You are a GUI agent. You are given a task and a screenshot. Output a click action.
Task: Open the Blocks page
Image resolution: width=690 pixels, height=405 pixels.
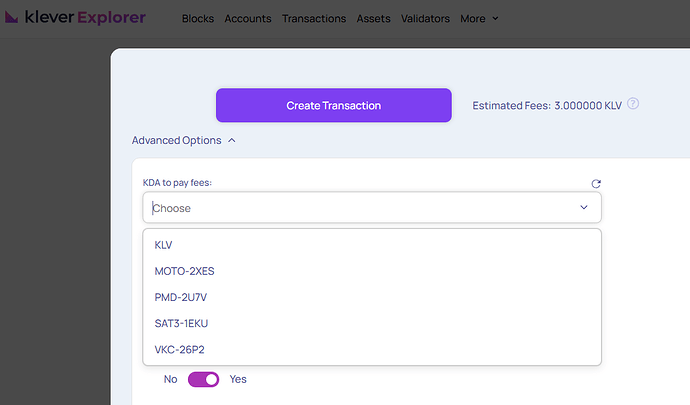point(198,18)
